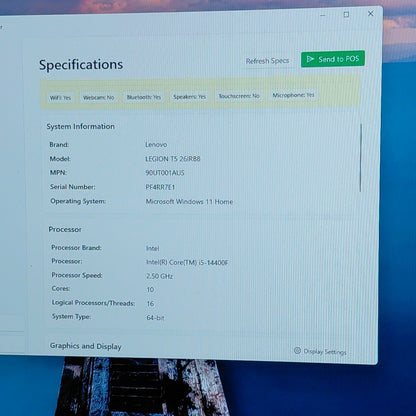Click the System Information heading
This screenshot has width=416, height=416.
(x=81, y=126)
